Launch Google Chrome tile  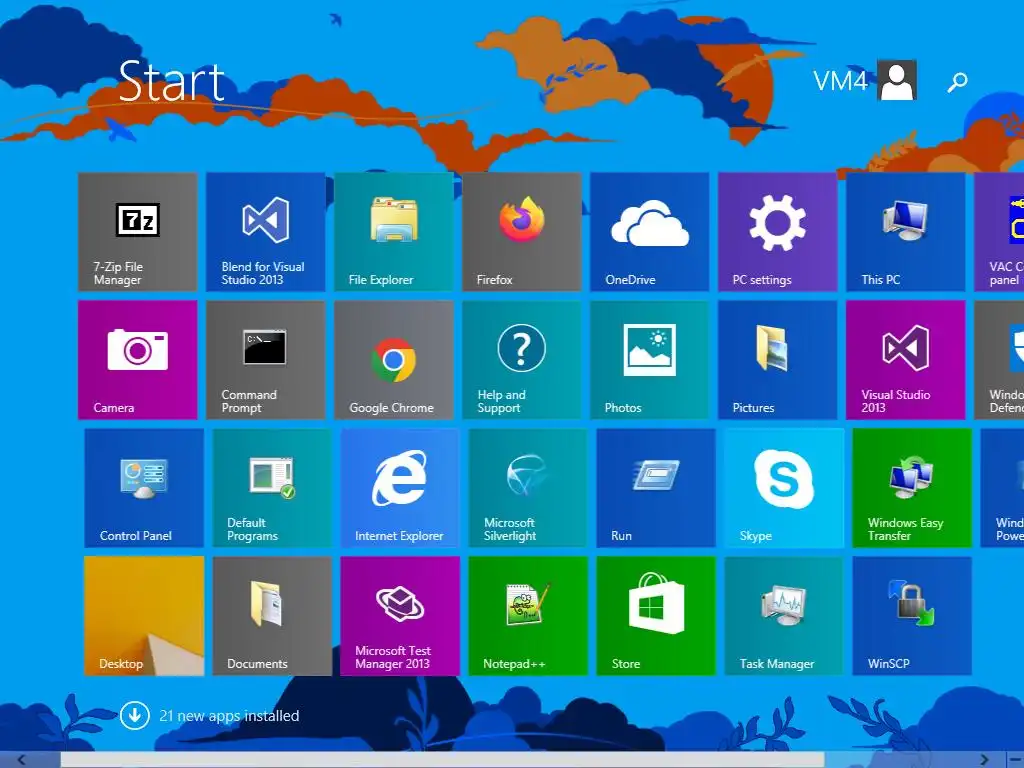click(393, 359)
